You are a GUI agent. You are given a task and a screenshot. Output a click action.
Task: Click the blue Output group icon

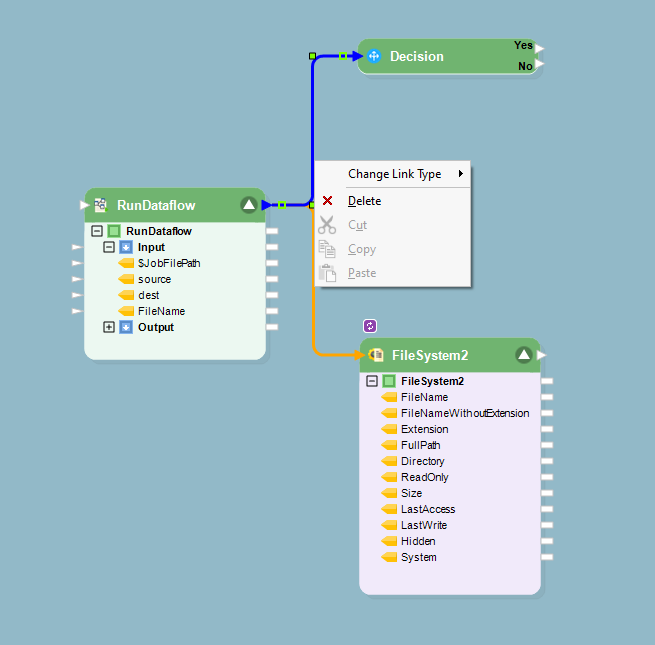pos(126,327)
